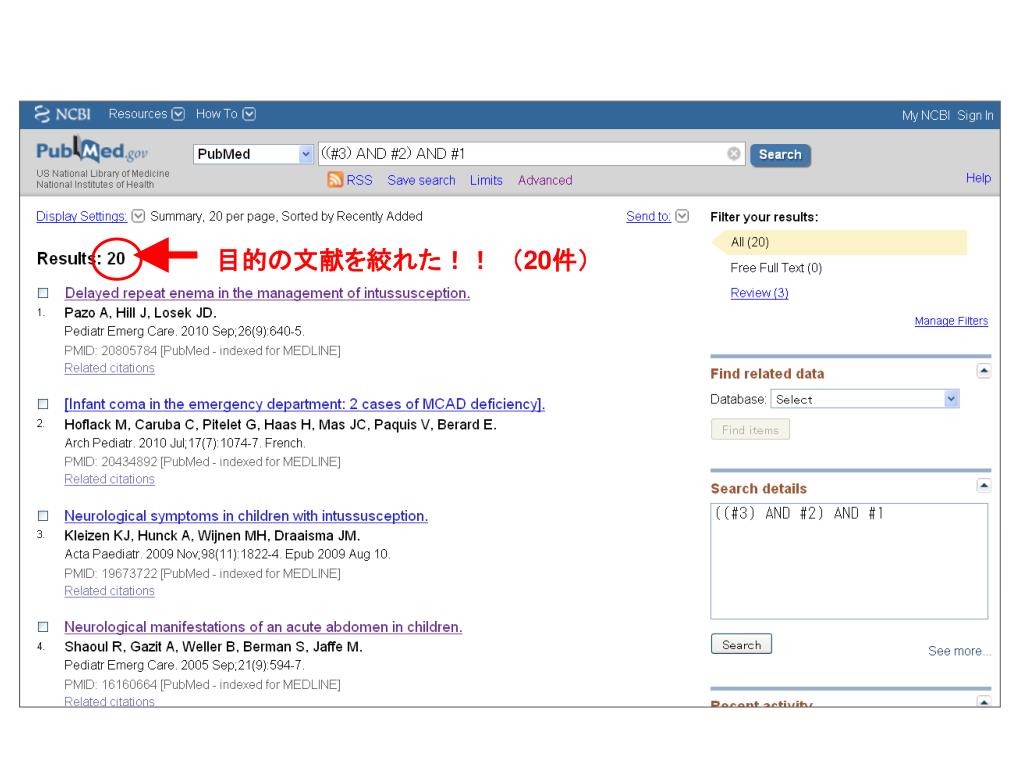1024x768 pixels.
Task: Click the RSS link
Action: pos(359,180)
